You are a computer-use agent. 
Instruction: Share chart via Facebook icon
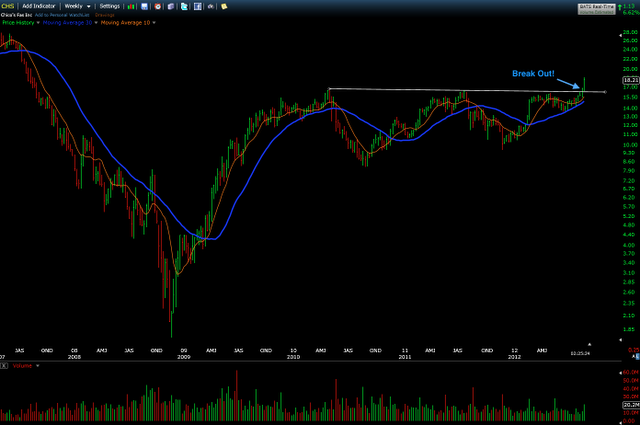[198, 7]
